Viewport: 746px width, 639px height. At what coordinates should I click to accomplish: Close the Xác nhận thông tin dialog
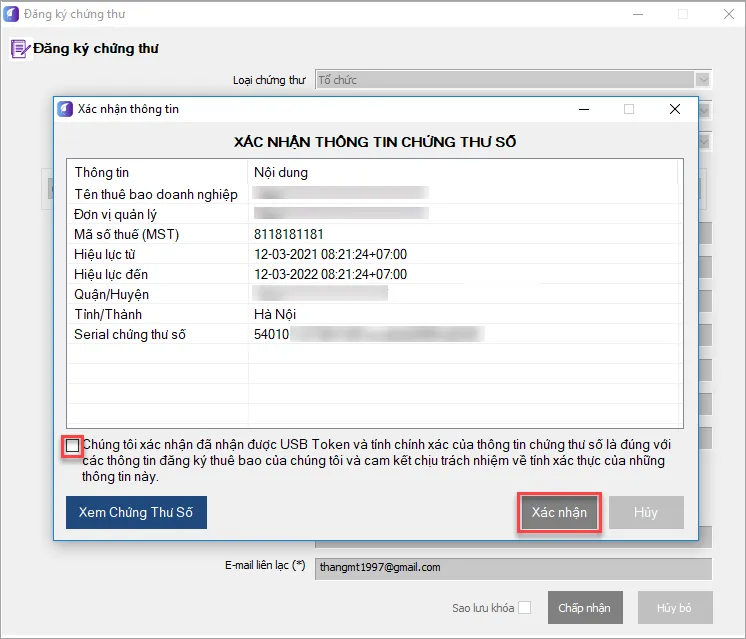(x=675, y=109)
